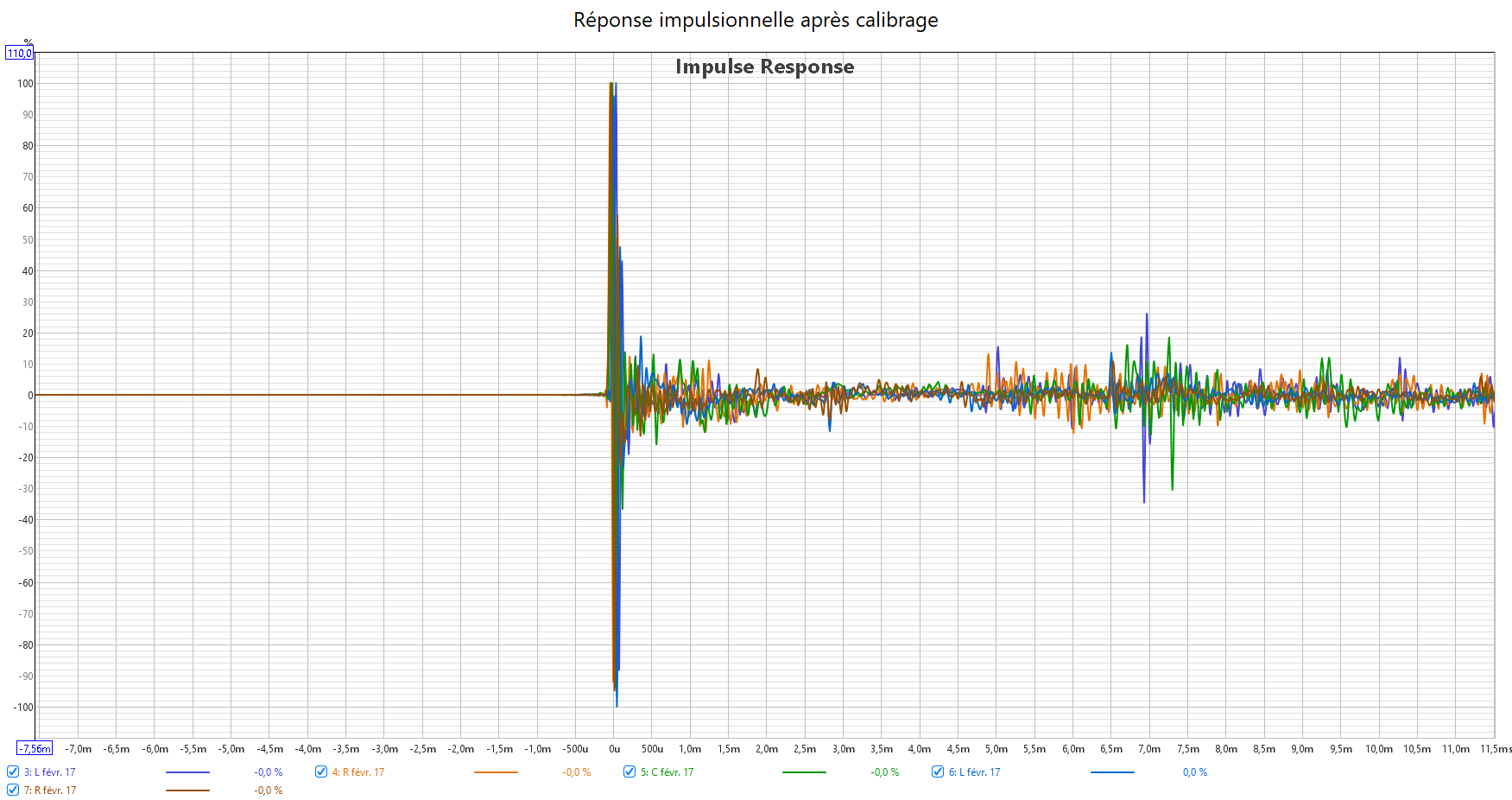Click the 0,0 % value for trace 6
Image resolution: width=1512 pixels, height=800 pixels.
pyautogui.click(x=1195, y=772)
